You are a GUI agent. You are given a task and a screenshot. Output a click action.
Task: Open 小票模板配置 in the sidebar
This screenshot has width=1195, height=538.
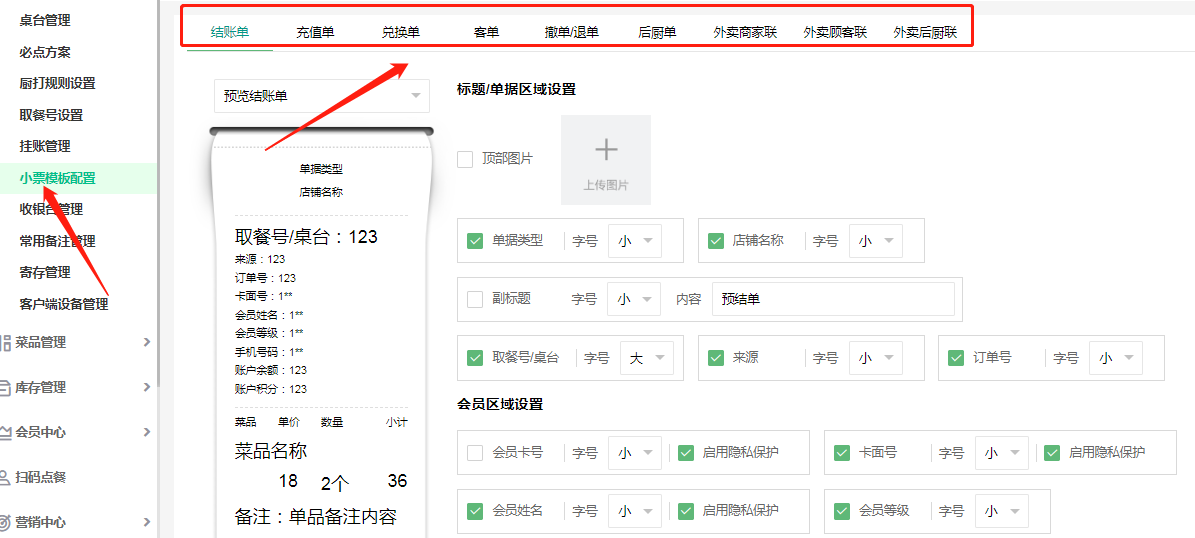click(57, 178)
